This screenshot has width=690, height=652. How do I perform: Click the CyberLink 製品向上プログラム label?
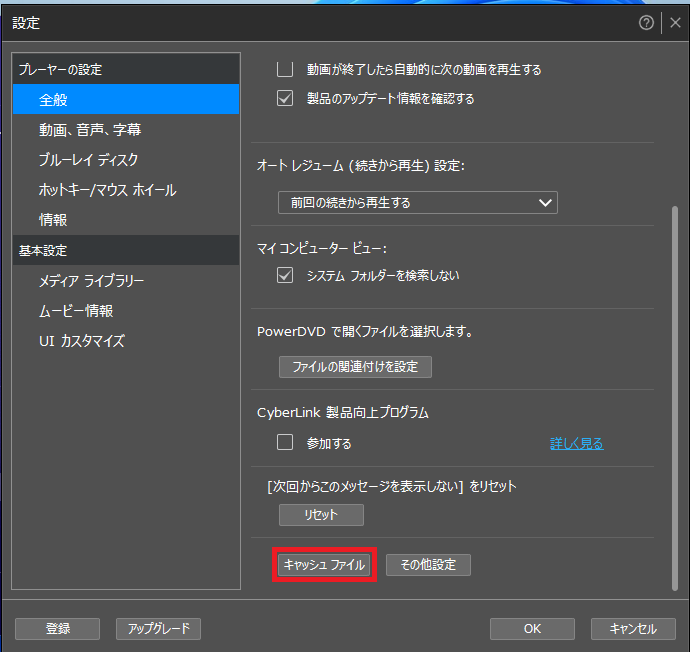click(342, 412)
